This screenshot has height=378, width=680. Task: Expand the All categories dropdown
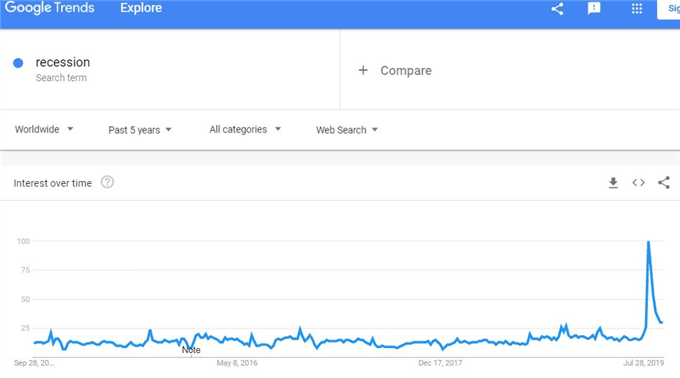pyautogui.click(x=245, y=130)
